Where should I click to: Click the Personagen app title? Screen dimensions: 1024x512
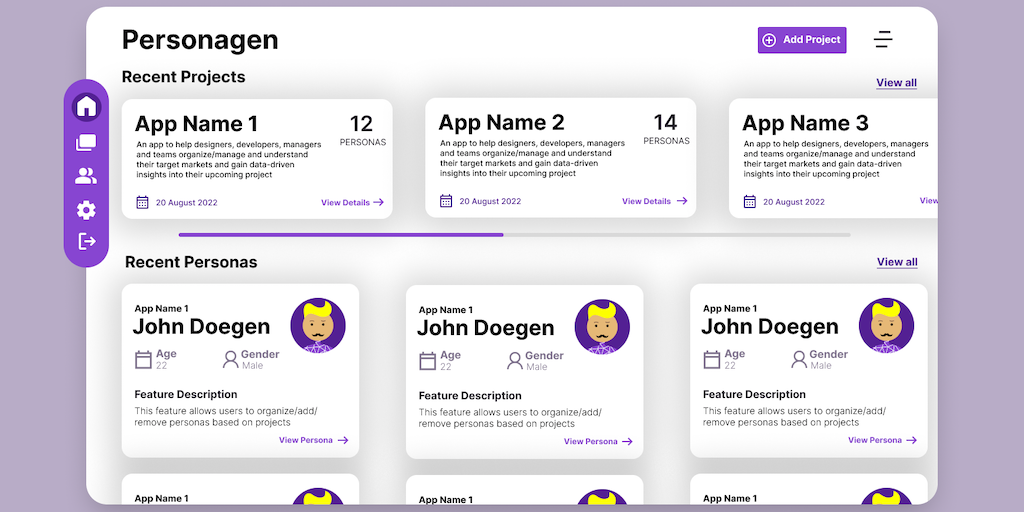[x=200, y=40]
